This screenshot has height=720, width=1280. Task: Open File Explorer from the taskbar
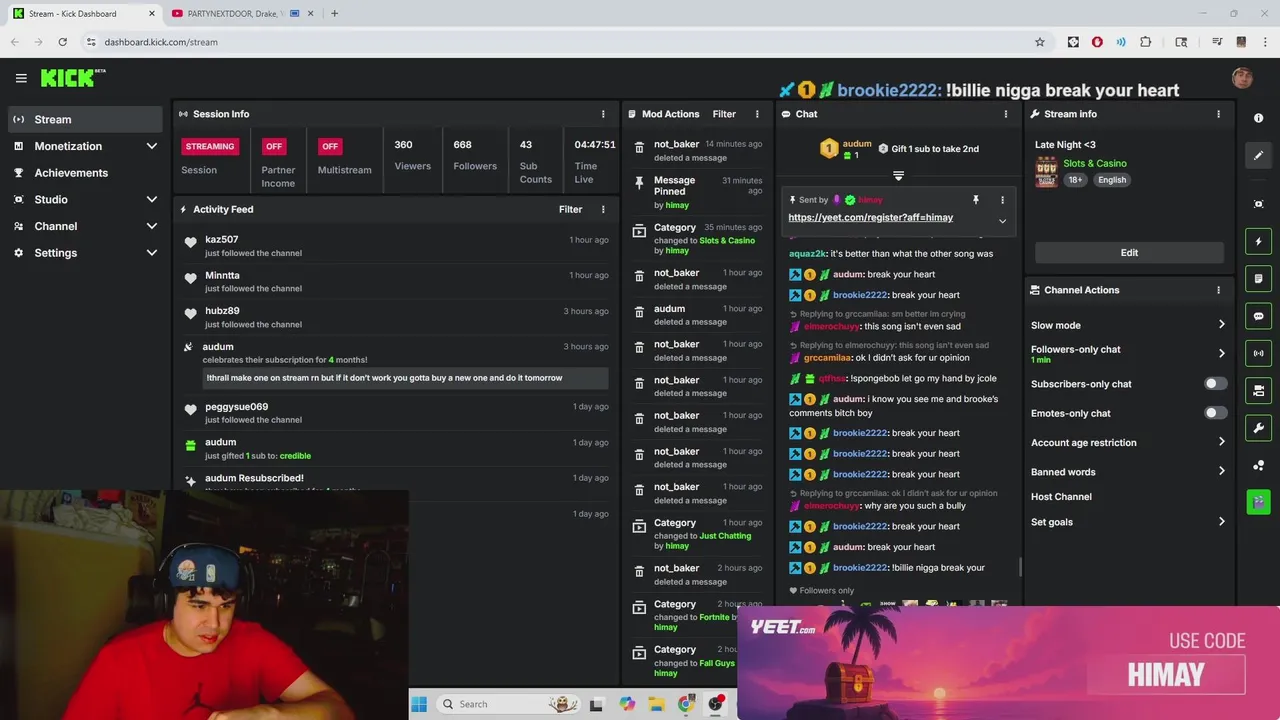[656, 704]
